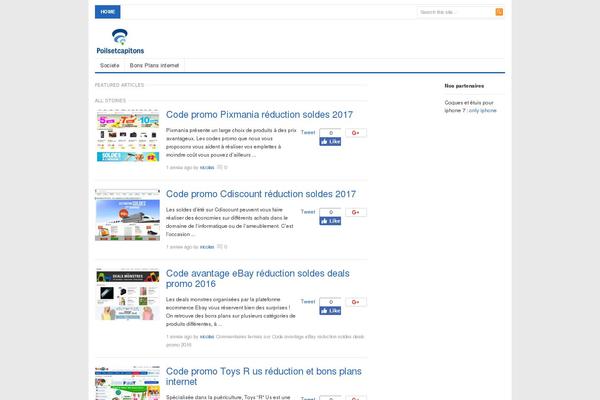Screen dimensions: 600x400
Task: Open the HOME menu button
Action: tap(108, 12)
